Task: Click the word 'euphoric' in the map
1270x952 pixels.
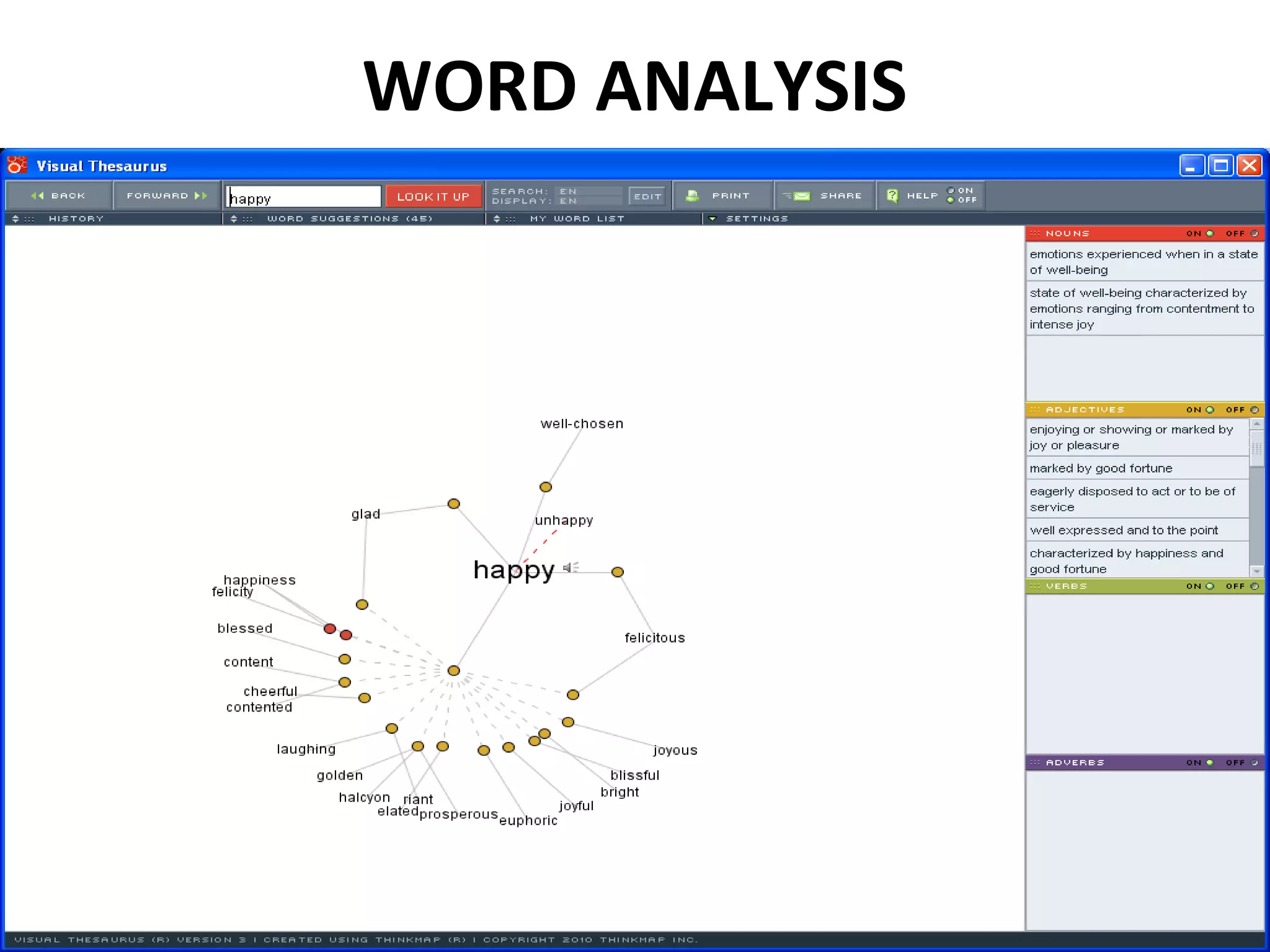Action: click(528, 821)
